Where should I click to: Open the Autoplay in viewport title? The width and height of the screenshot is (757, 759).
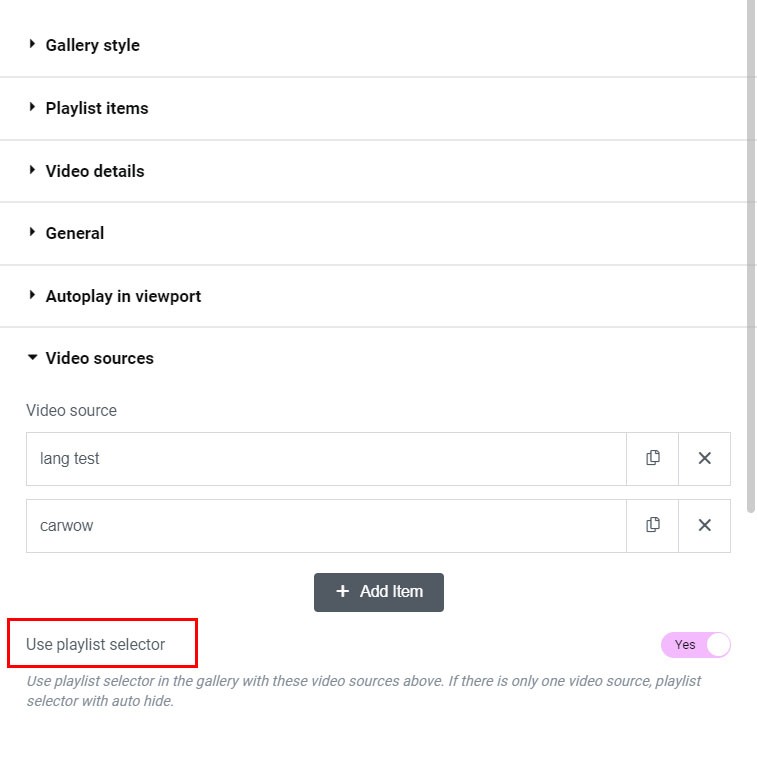coord(123,296)
